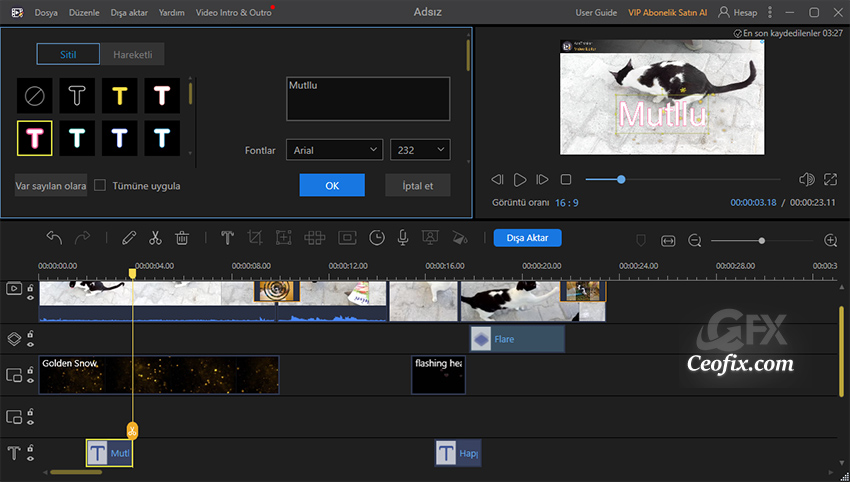The width and height of the screenshot is (850, 482).
Task: Click the paint bucket icon in the toolbar
Action: 460,238
